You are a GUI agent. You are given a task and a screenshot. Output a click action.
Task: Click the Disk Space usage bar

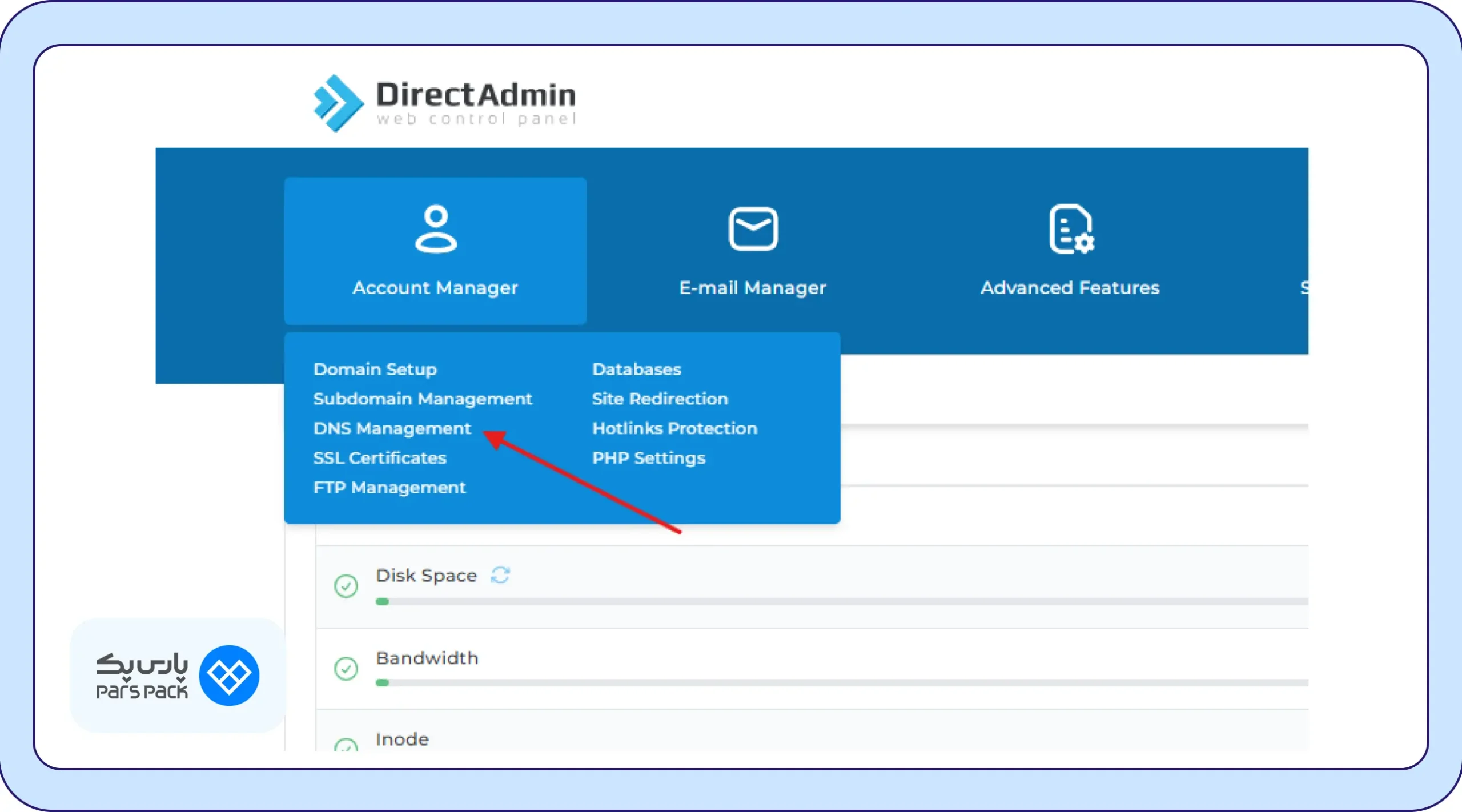pyautogui.click(x=842, y=601)
